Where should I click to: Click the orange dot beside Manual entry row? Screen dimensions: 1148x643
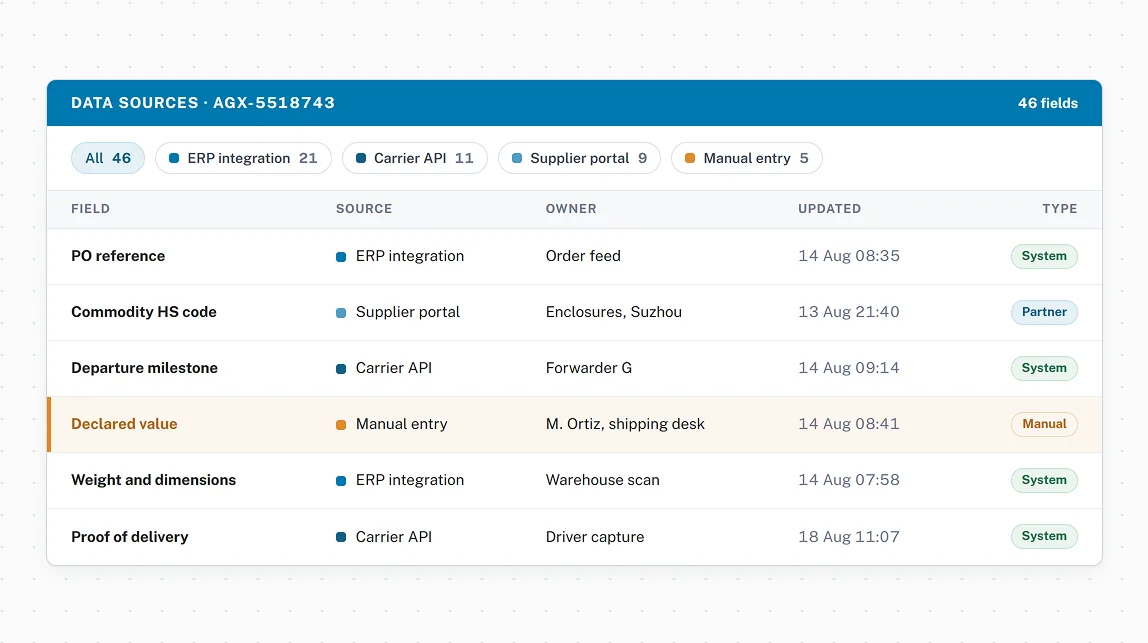point(341,425)
